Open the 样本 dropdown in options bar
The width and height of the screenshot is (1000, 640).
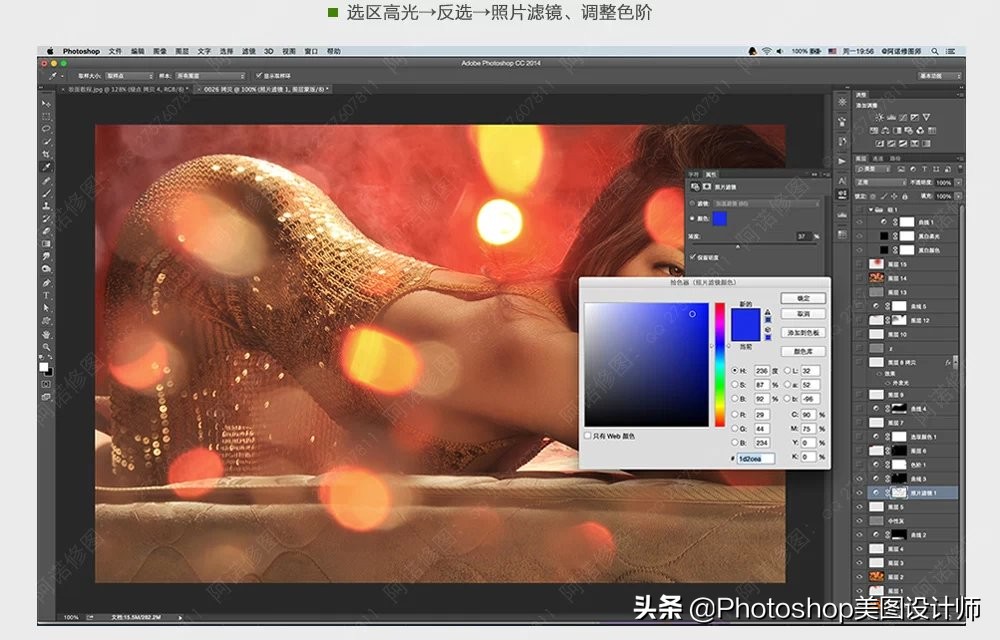(x=210, y=75)
